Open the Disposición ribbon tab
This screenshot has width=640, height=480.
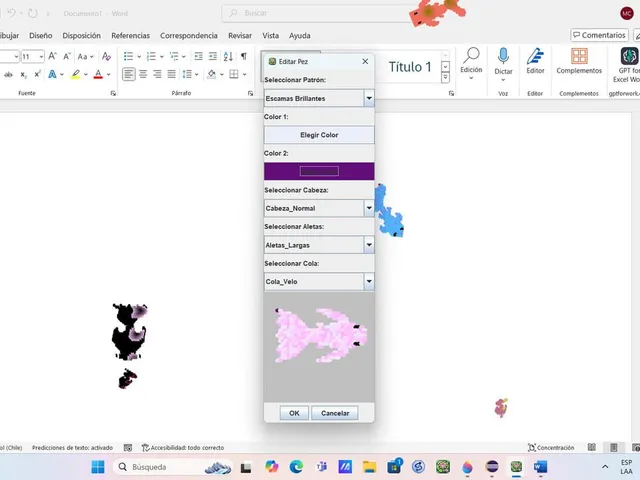click(x=81, y=36)
